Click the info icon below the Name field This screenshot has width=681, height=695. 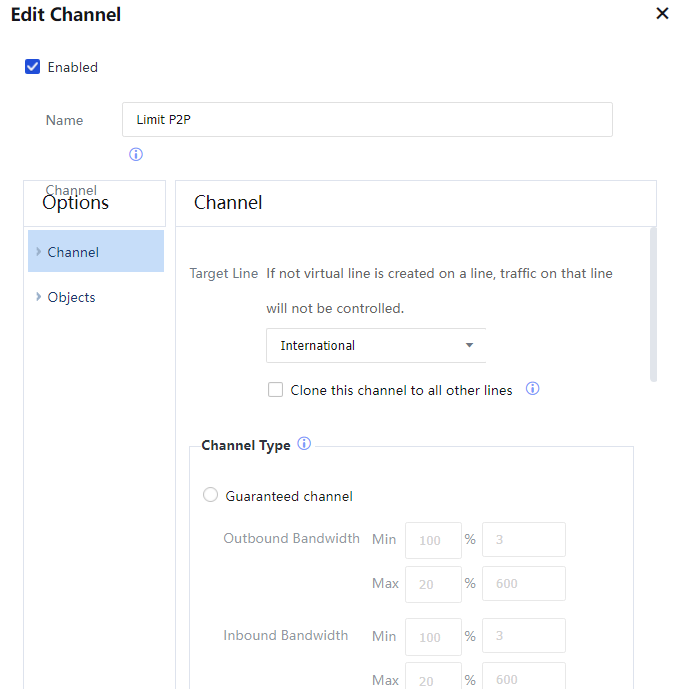tap(136, 155)
